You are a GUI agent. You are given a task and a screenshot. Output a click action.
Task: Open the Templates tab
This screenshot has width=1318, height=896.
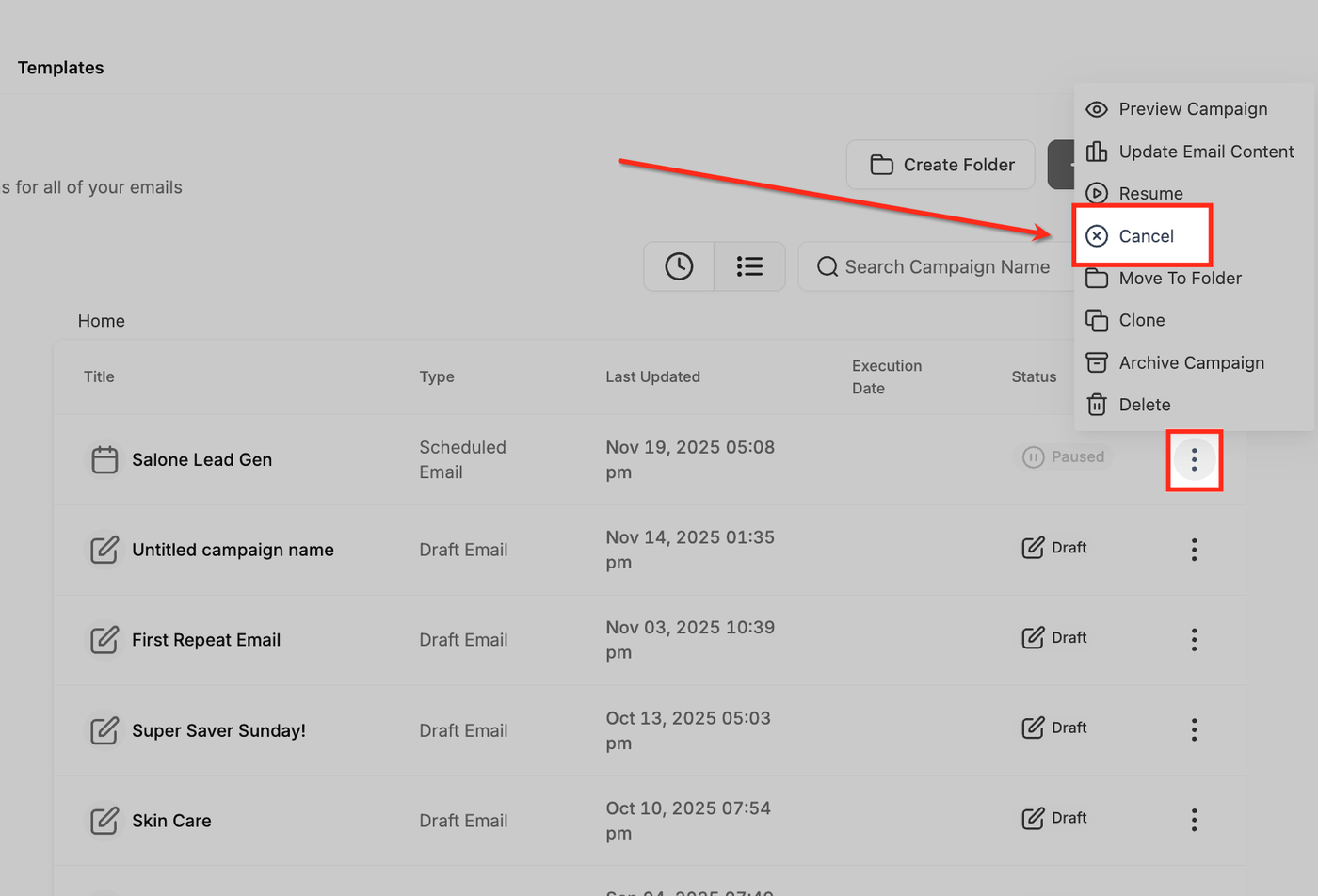(x=60, y=68)
